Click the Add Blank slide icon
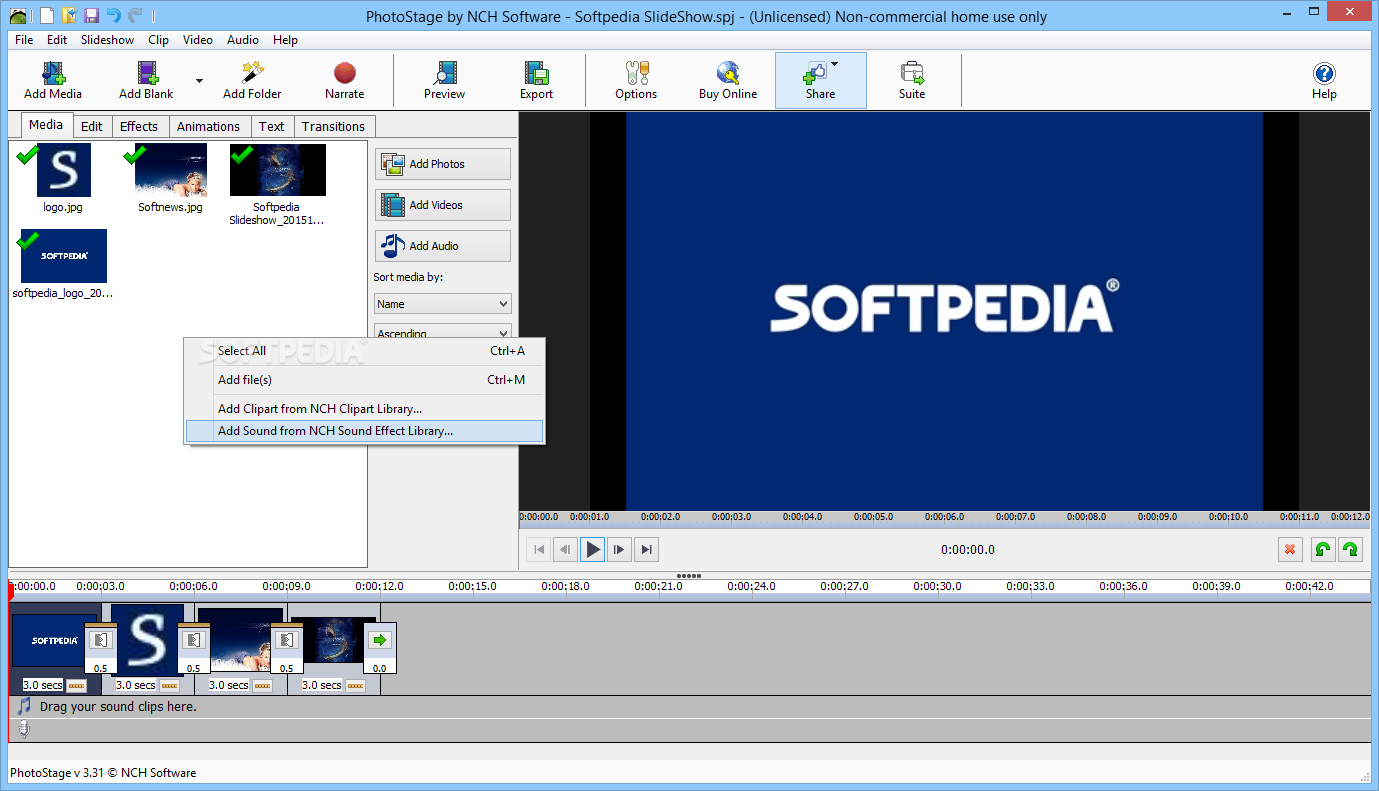The height and width of the screenshot is (791, 1379). [147, 73]
